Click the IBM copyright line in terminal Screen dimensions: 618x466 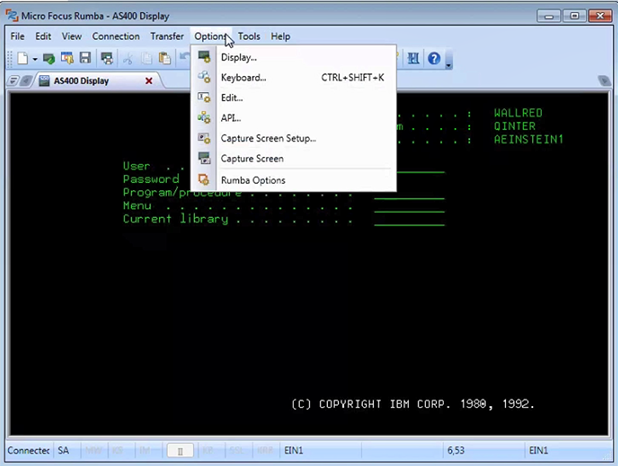tap(413, 404)
